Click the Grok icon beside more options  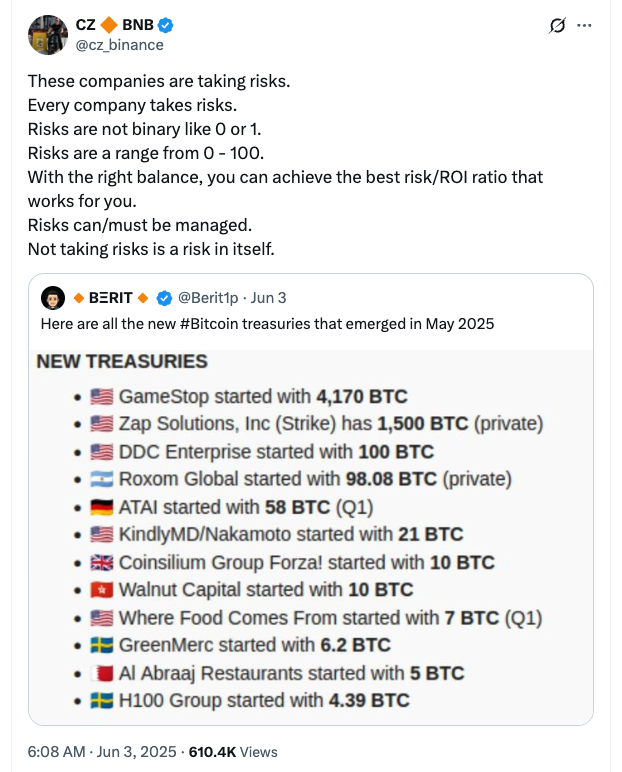point(558,26)
